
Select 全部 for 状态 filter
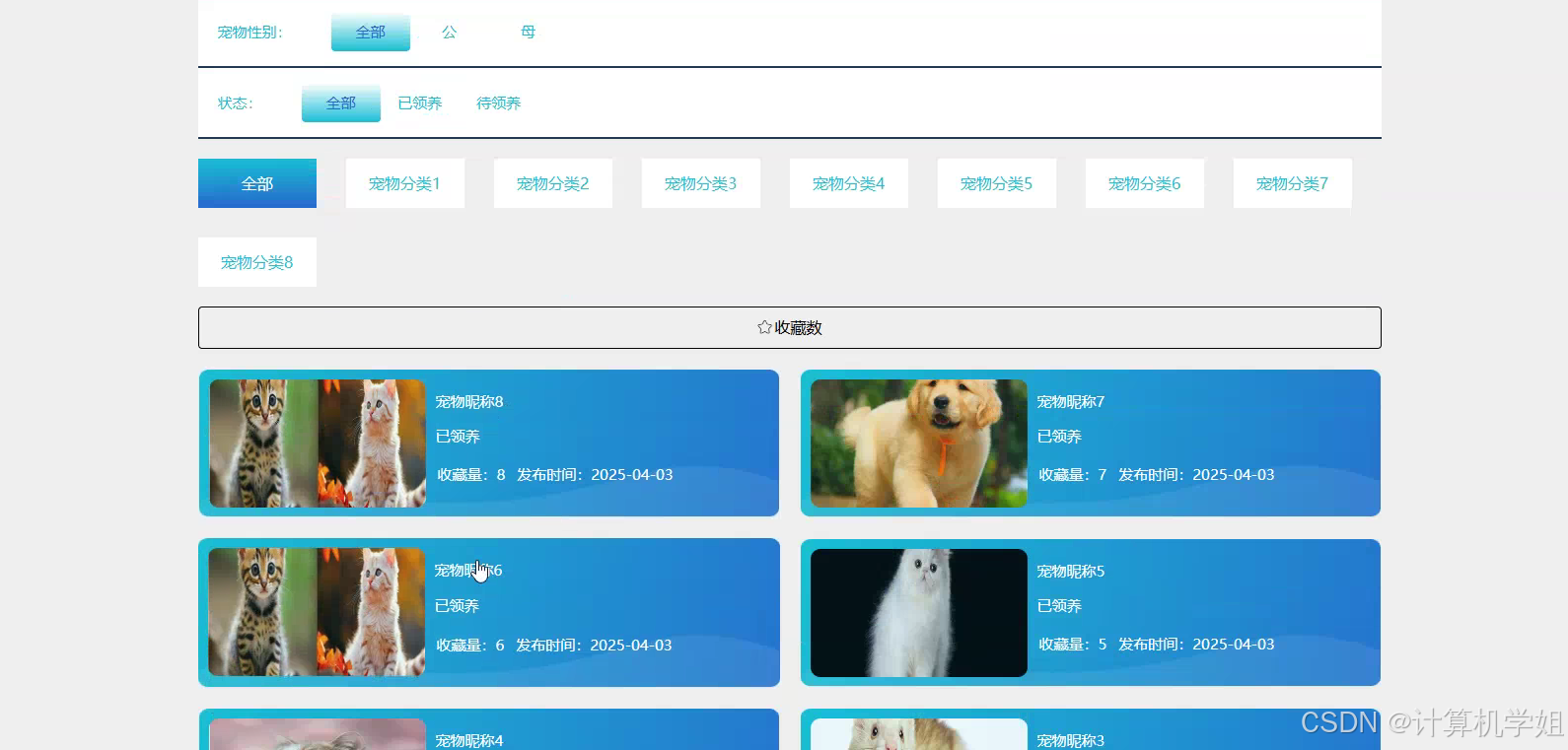point(341,103)
